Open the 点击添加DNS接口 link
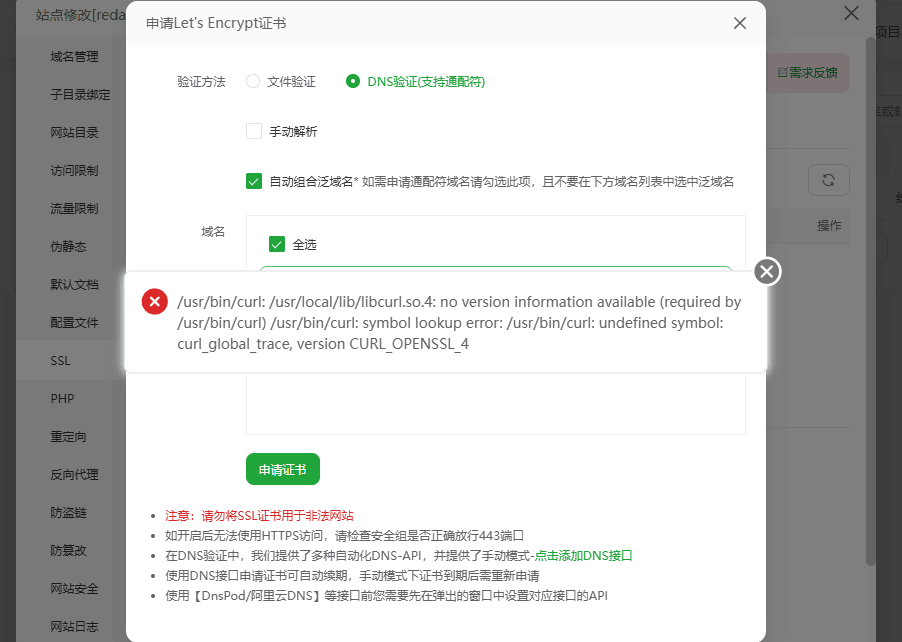902x642 pixels. click(581, 554)
